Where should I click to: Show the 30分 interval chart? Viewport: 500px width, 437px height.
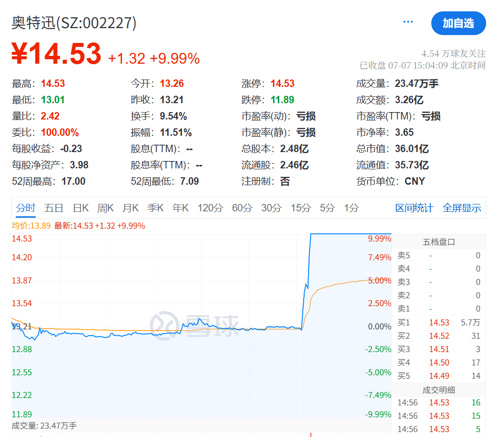271,208
